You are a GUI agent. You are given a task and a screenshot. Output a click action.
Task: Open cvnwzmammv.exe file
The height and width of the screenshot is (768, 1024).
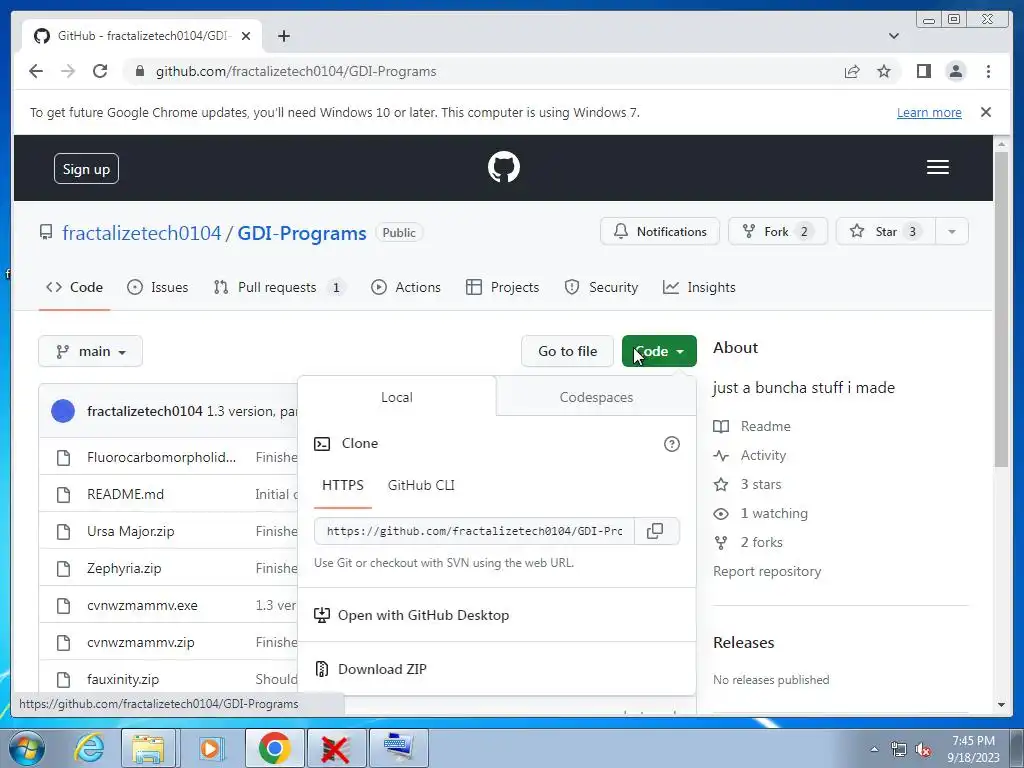point(142,605)
